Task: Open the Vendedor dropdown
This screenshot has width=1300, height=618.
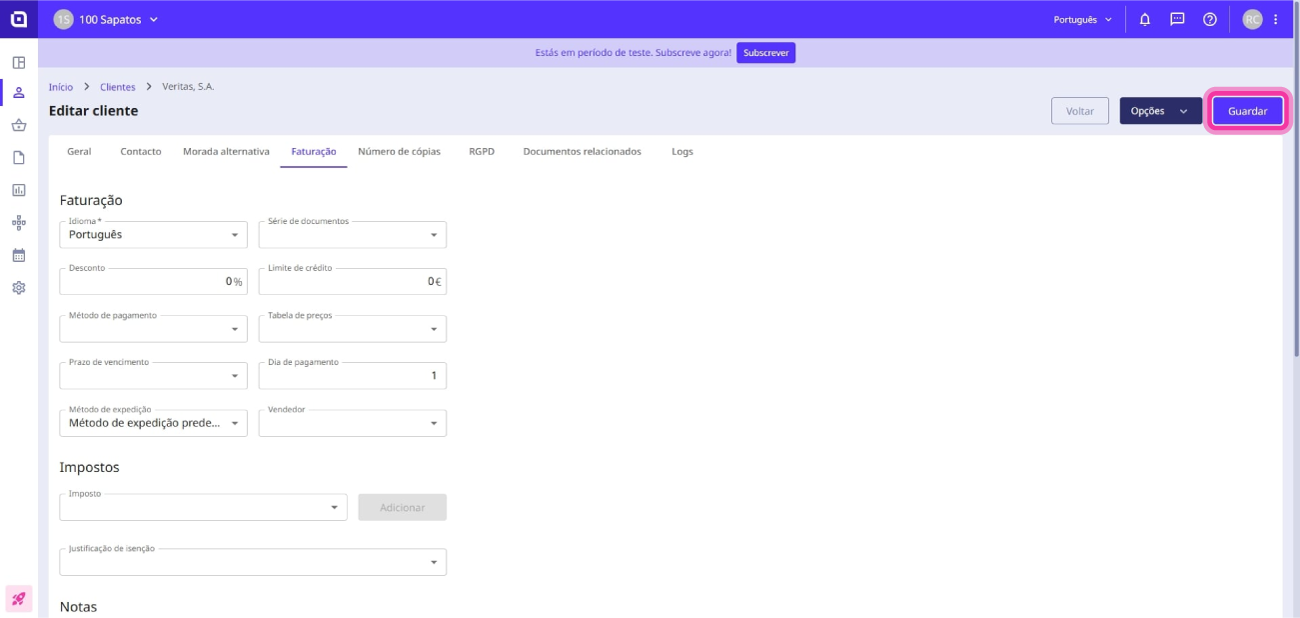Action: point(352,423)
